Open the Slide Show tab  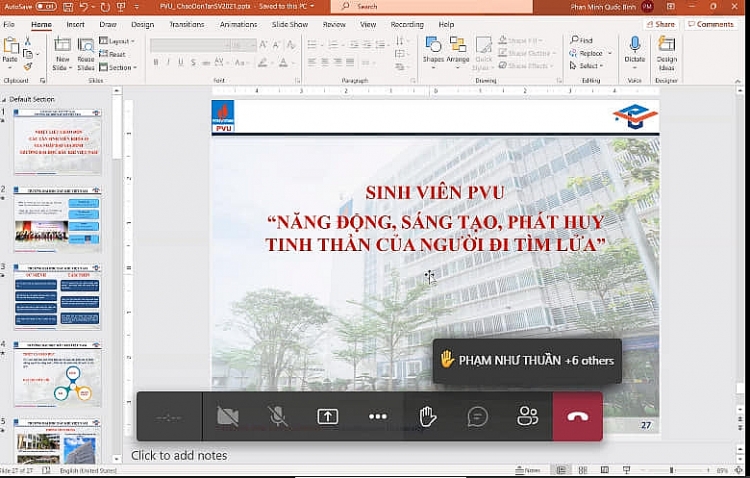click(290, 24)
